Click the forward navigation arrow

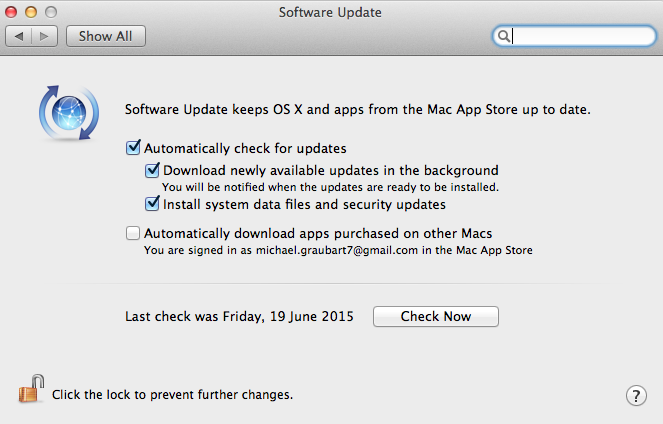click(46, 36)
